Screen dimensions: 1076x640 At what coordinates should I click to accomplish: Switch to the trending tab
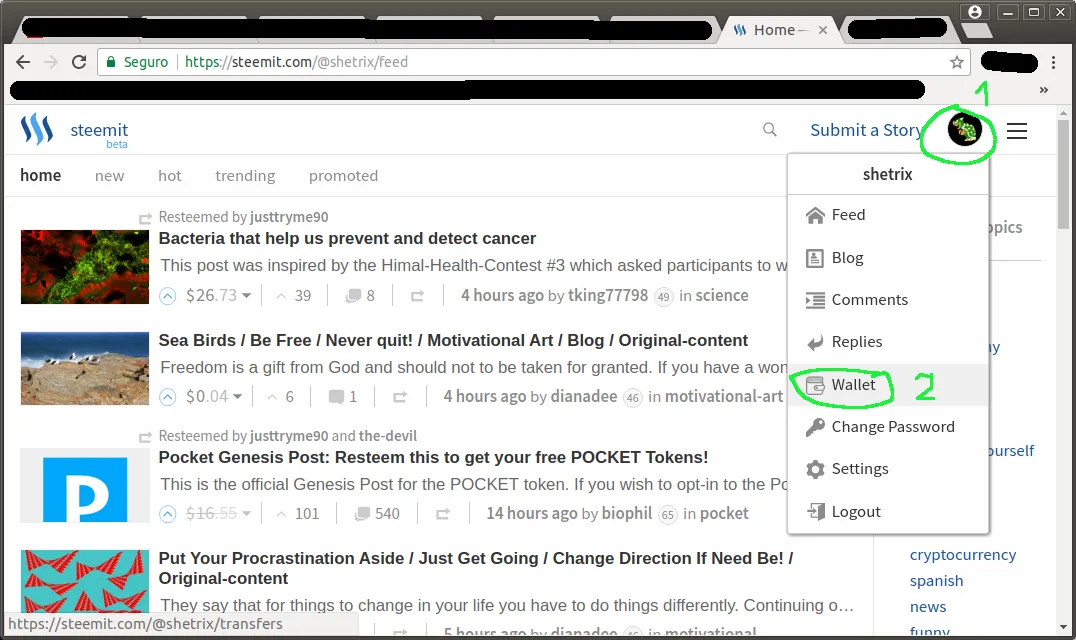pos(245,176)
